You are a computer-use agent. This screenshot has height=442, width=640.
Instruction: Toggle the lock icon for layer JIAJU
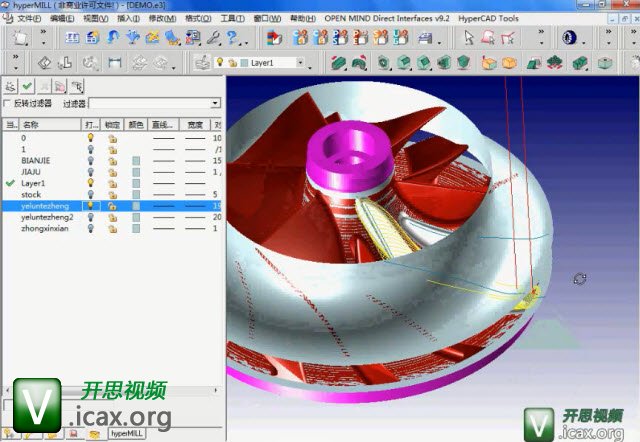click(x=112, y=172)
